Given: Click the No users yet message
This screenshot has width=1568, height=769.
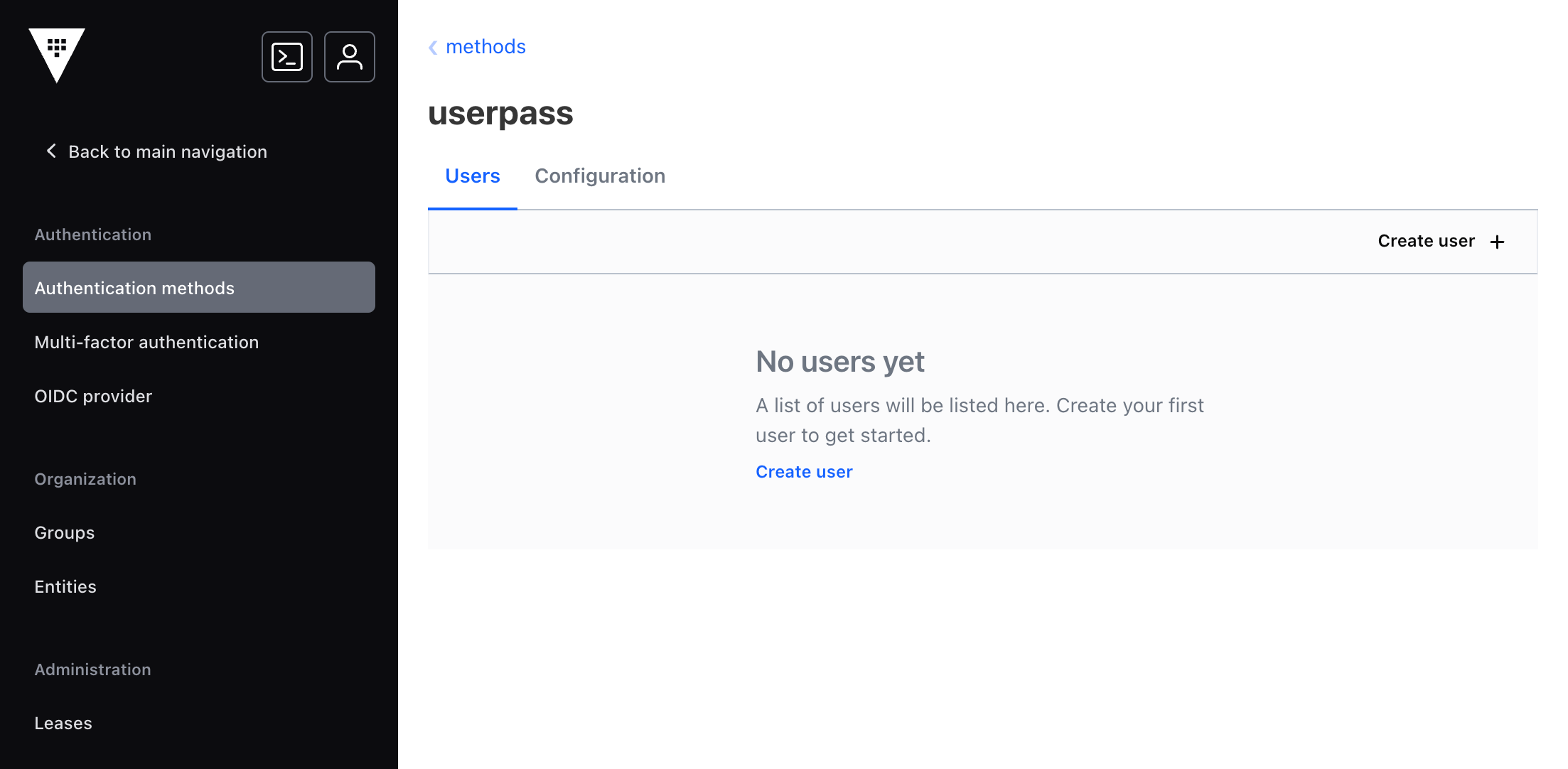Looking at the screenshot, I should [839, 362].
